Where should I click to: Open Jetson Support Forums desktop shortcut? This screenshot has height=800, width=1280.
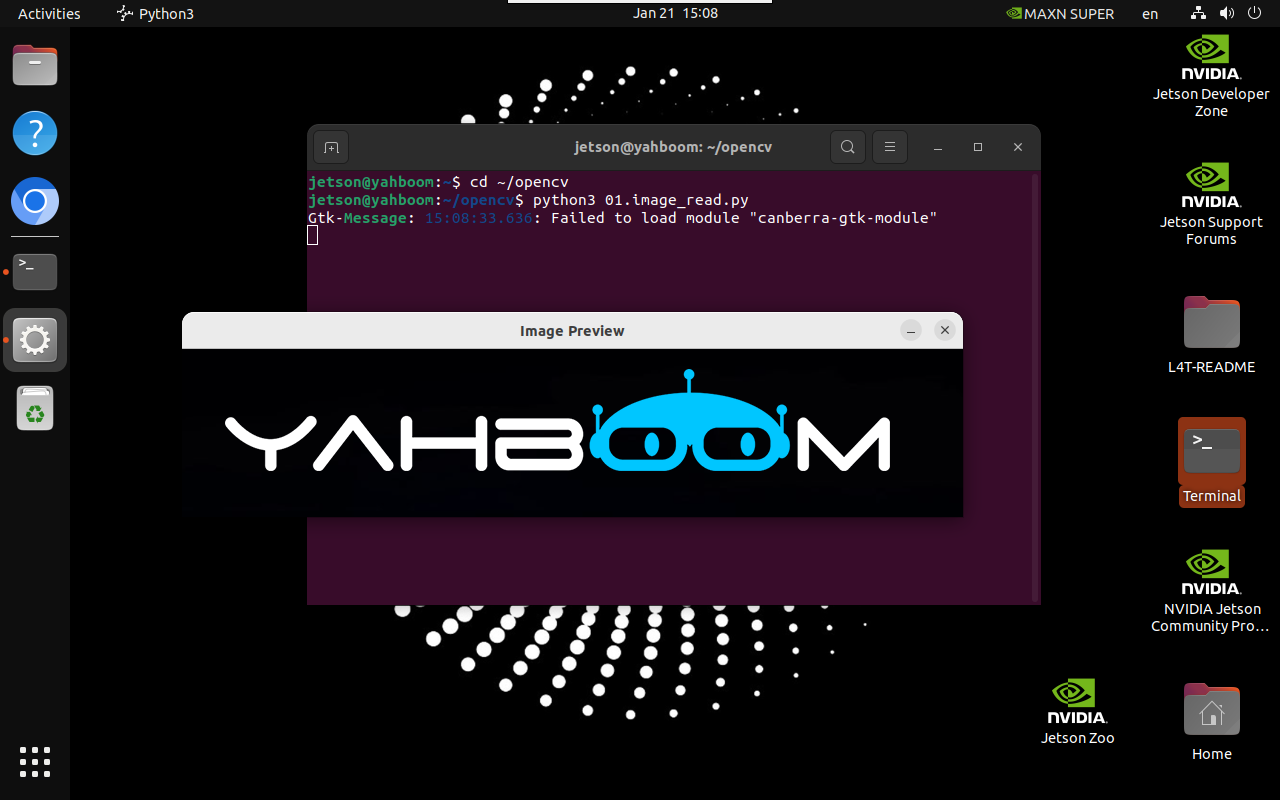[1211, 204]
